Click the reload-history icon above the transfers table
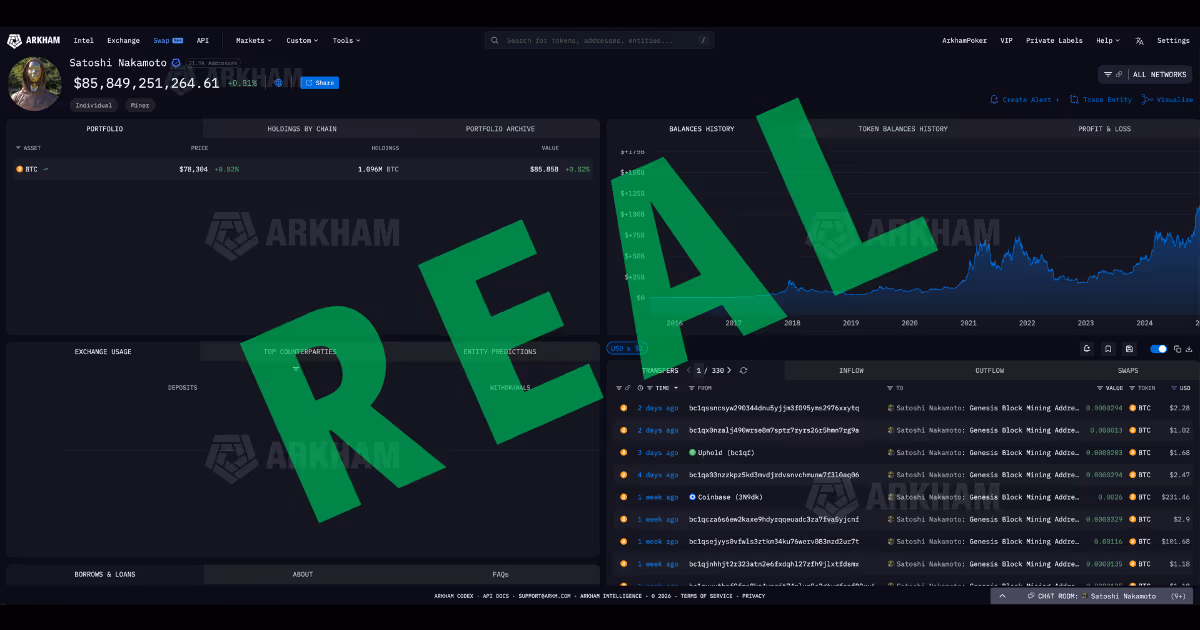This screenshot has height=630, width=1200. [x=1087, y=349]
